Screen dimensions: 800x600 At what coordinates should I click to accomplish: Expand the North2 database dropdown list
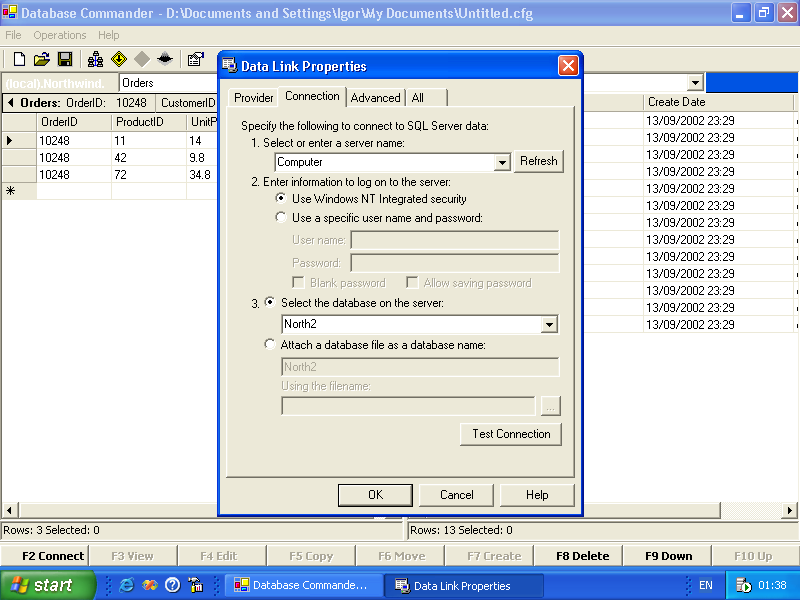(x=548, y=324)
